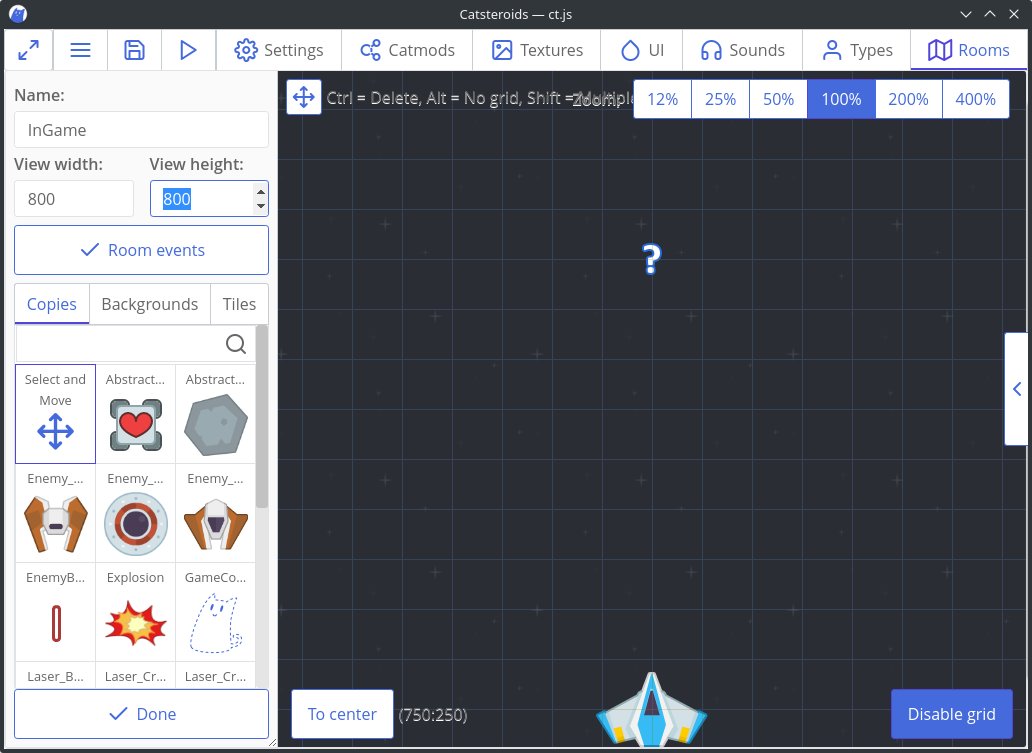The height and width of the screenshot is (753, 1032).
Task: Save the project with the floppy disk icon
Action: tap(134, 50)
